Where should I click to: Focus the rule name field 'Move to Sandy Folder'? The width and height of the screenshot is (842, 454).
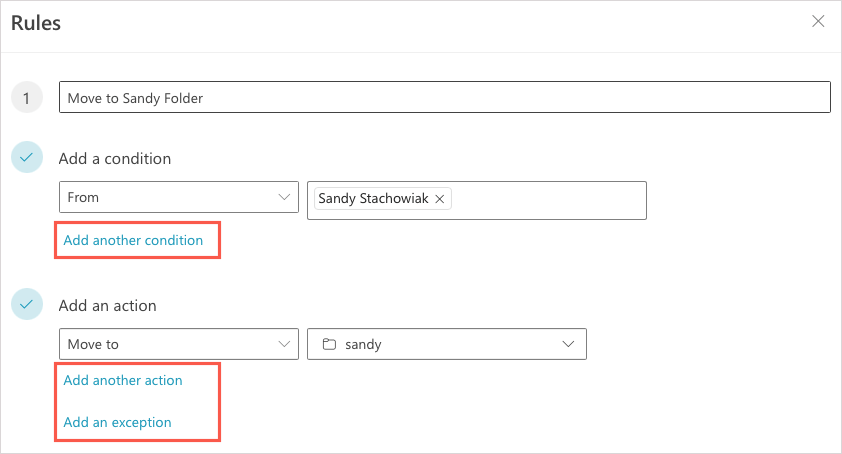pyautogui.click(x=445, y=98)
